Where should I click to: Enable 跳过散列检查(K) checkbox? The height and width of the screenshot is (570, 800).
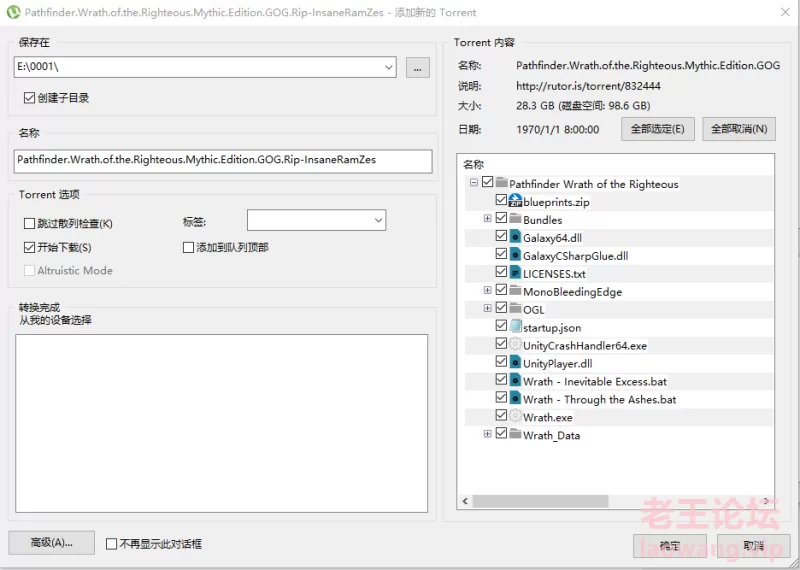29,223
